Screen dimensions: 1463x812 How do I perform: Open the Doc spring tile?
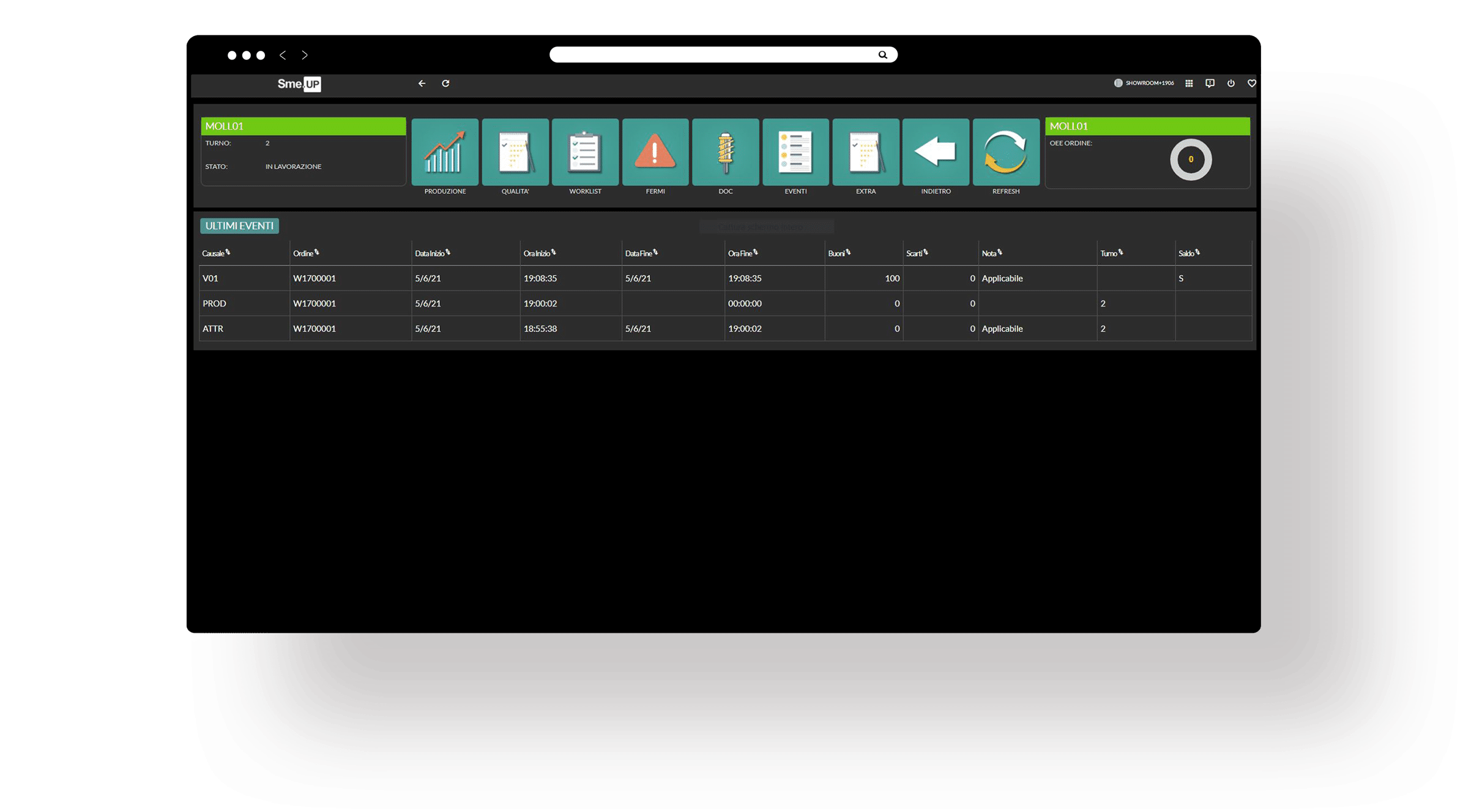coord(726,152)
